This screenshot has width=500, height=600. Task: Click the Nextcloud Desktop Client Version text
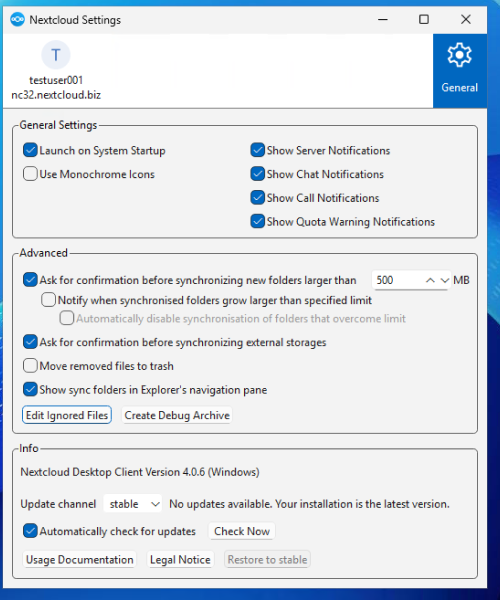[x=140, y=472]
